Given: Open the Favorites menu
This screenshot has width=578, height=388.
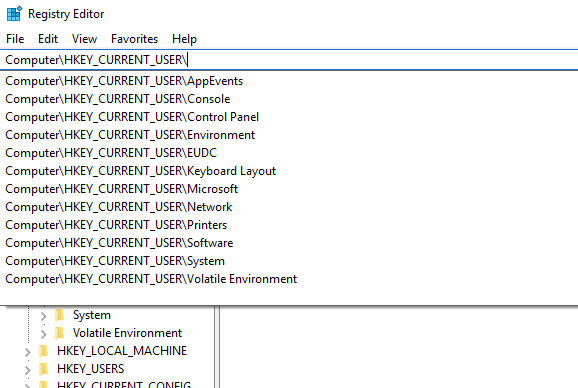Looking at the screenshot, I should tap(134, 39).
